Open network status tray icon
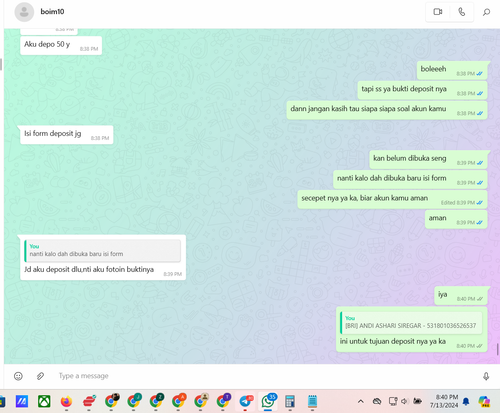 coord(393,401)
